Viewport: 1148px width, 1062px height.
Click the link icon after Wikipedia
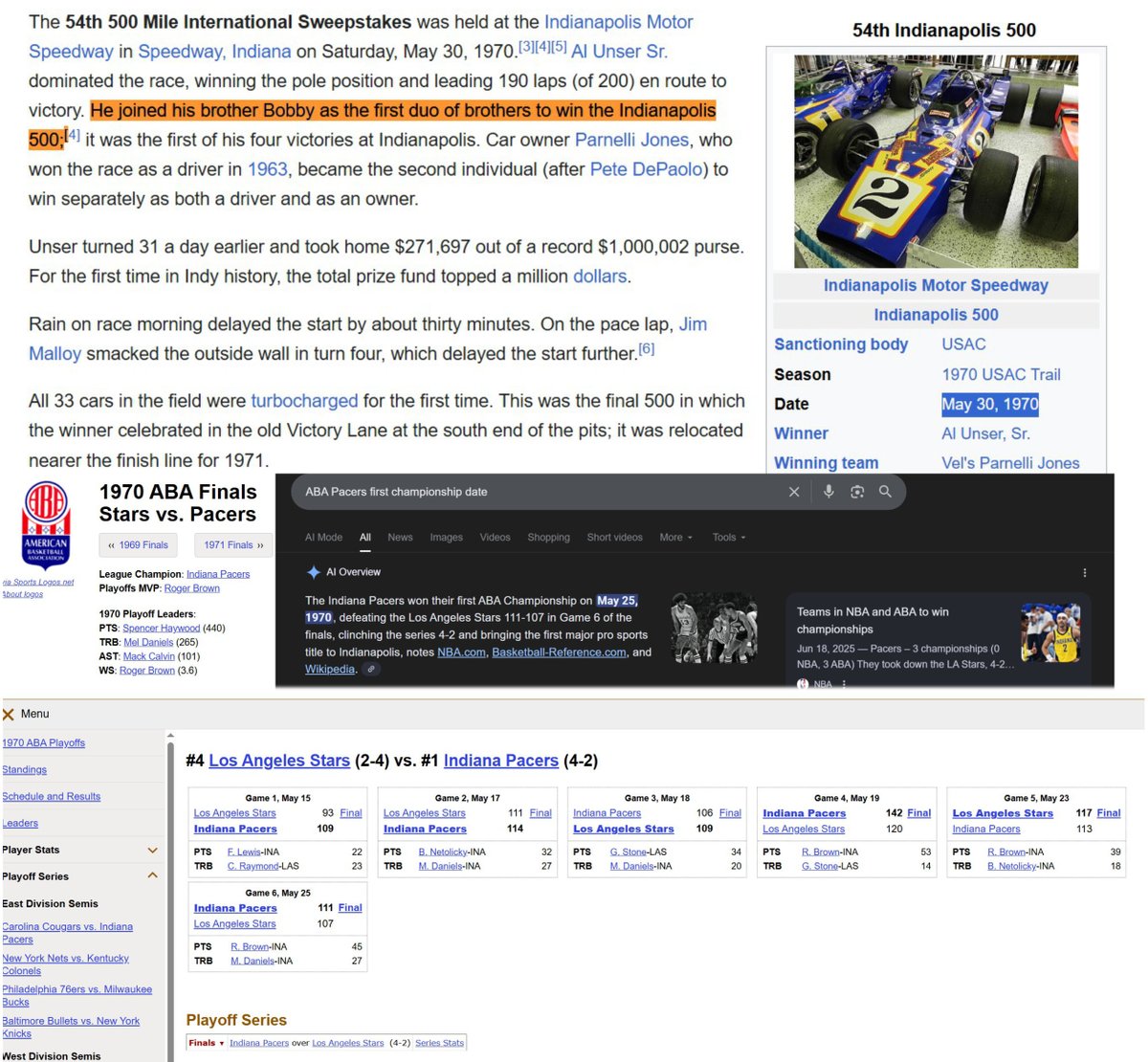pyautogui.click(x=371, y=670)
